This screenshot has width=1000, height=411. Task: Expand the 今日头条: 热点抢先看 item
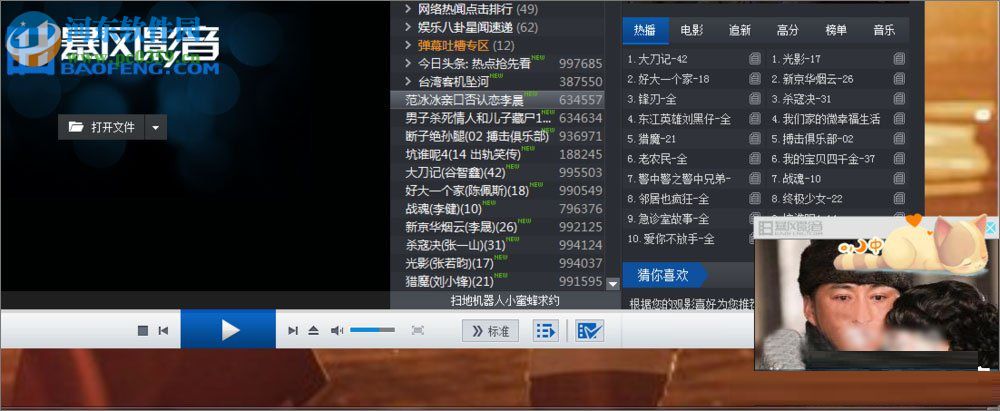408,63
